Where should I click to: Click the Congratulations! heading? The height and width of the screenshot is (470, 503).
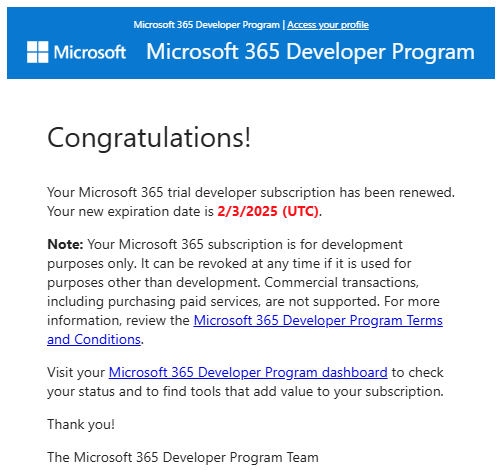click(149, 138)
